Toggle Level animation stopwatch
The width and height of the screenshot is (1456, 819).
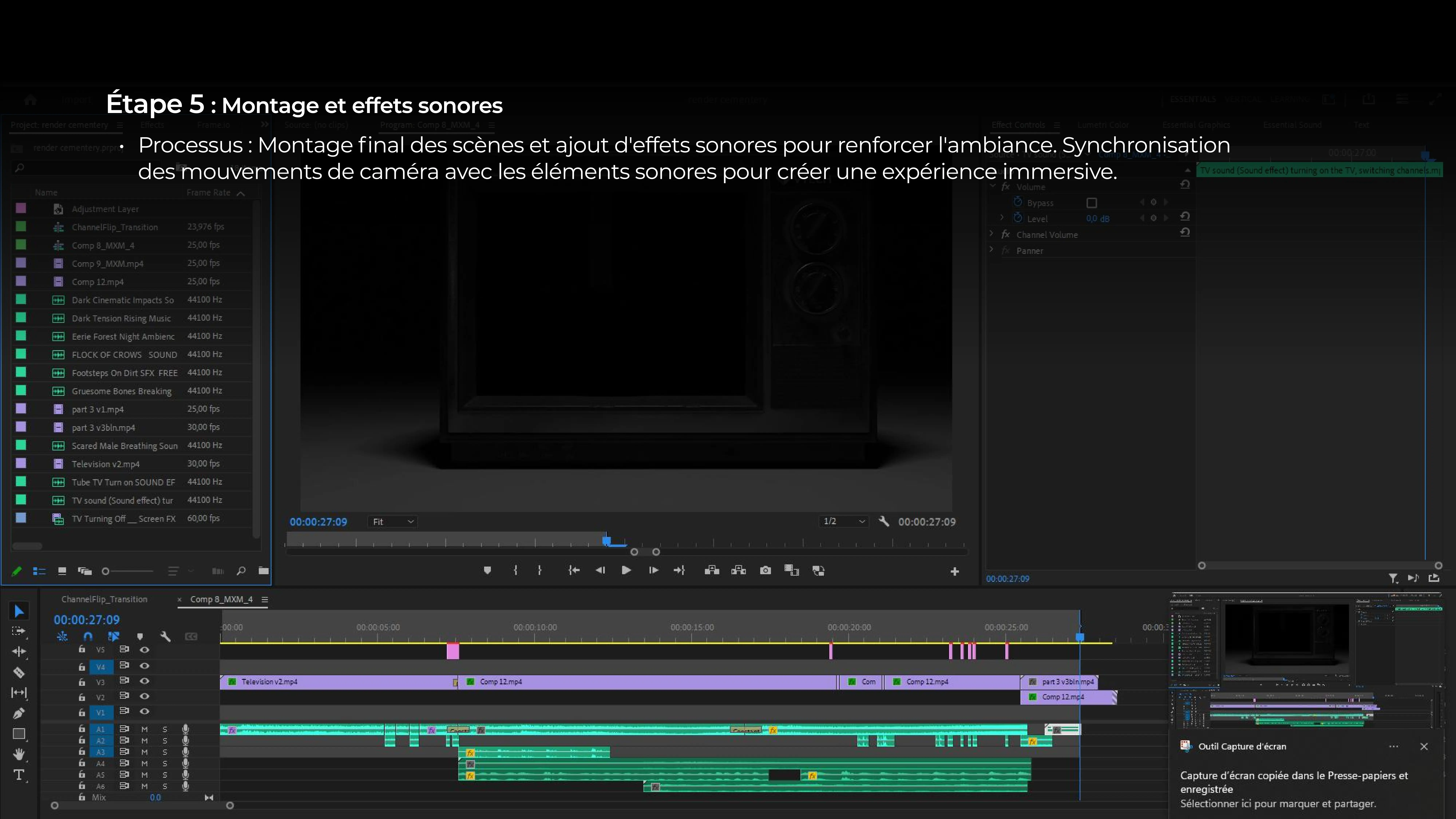pos(1018,218)
